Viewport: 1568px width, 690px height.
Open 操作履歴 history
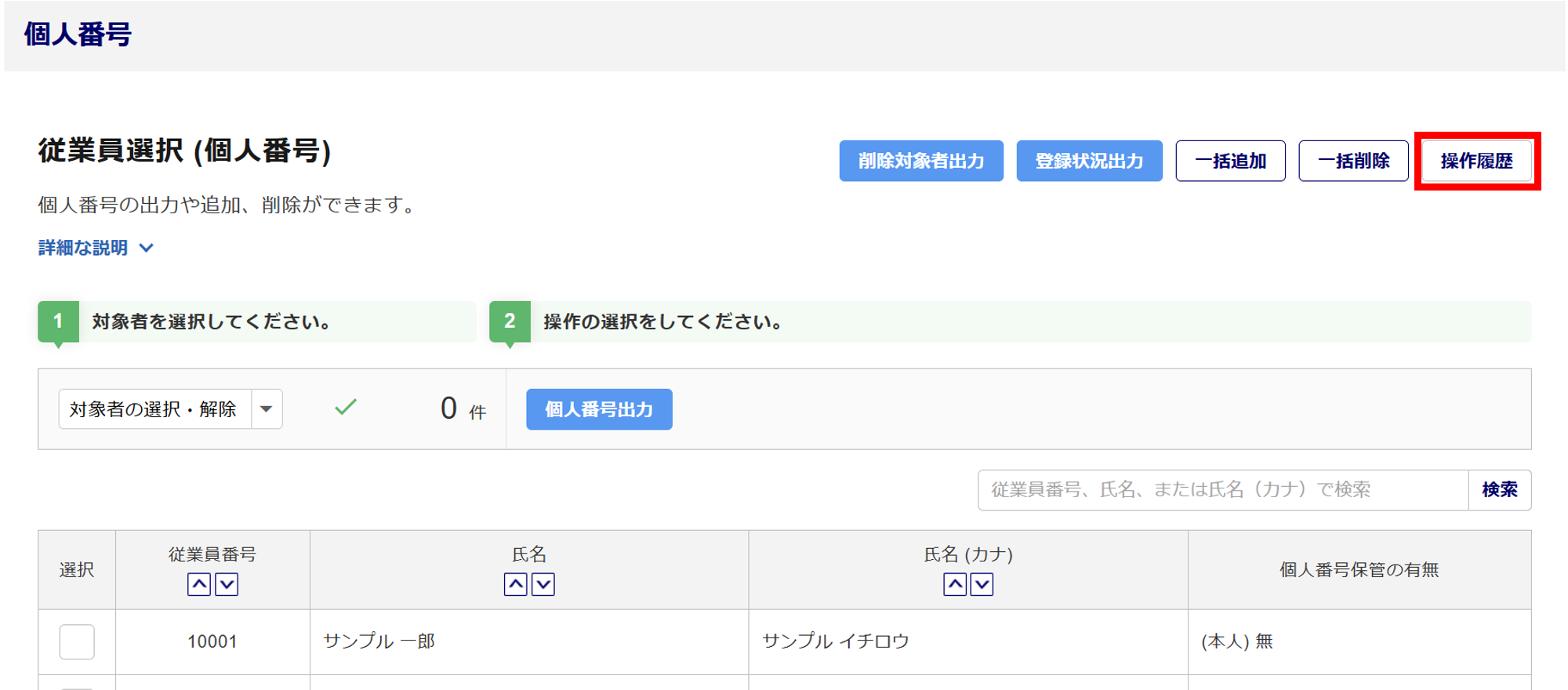tap(1476, 161)
